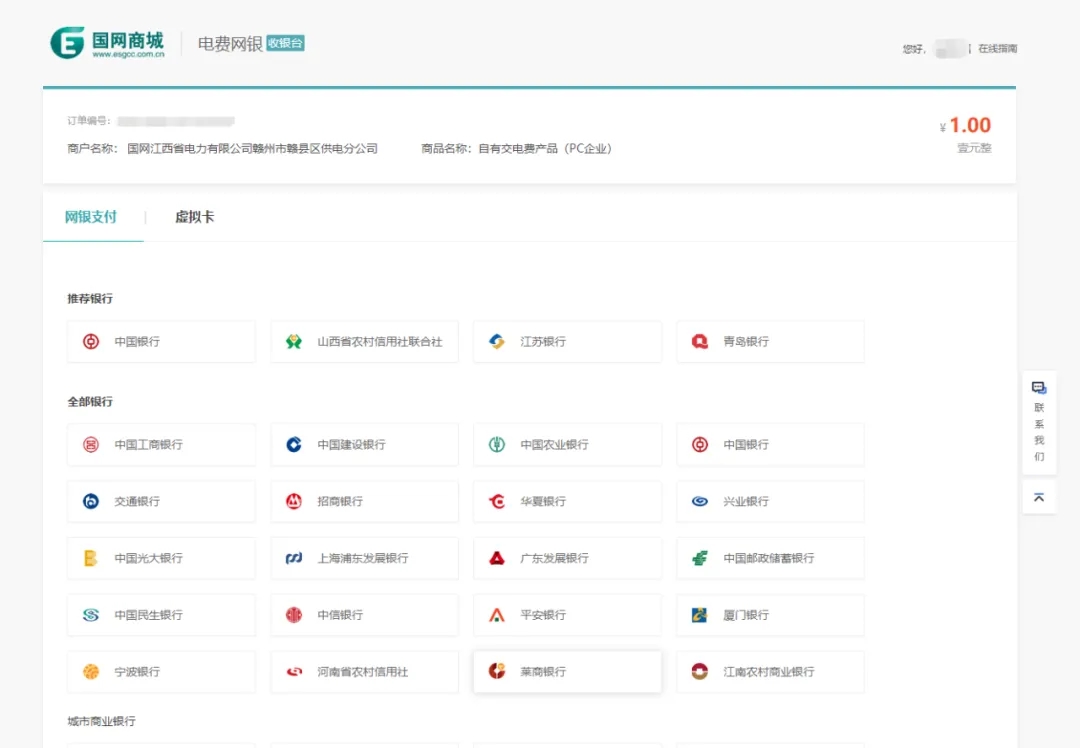Click the 中国建设银行 logo icon
The image size is (1080, 748).
(294, 445)
